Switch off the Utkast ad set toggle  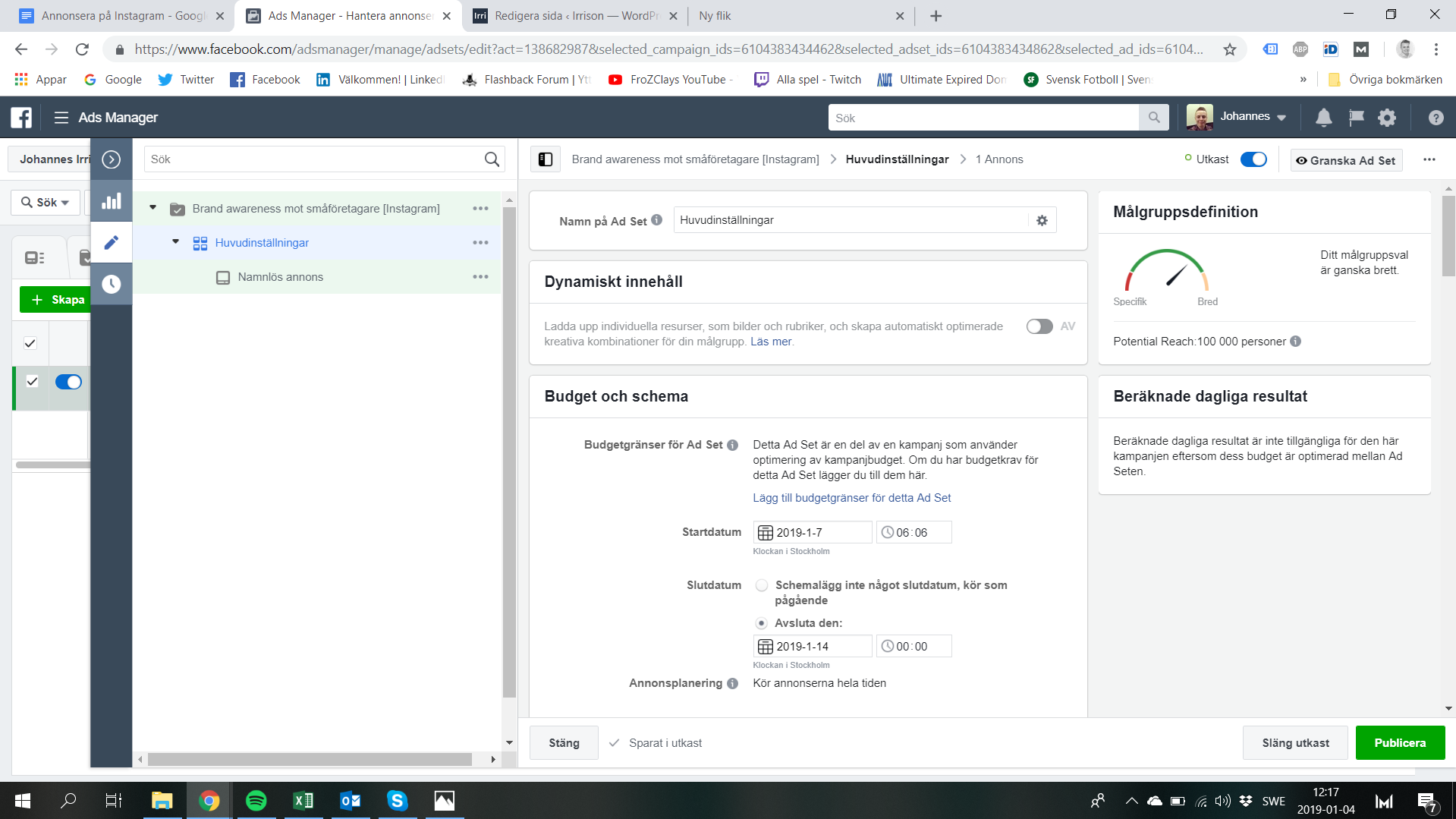pyautogui.click(x=1253, y=159)
